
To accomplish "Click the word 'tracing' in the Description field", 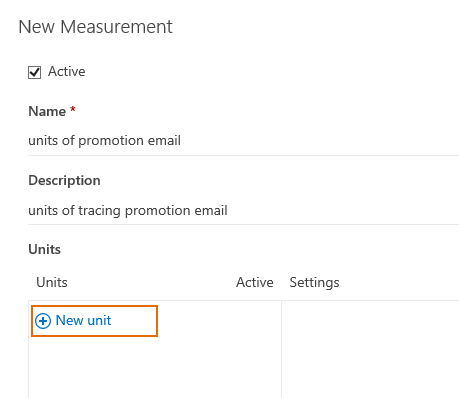I will tap(99, 211).
